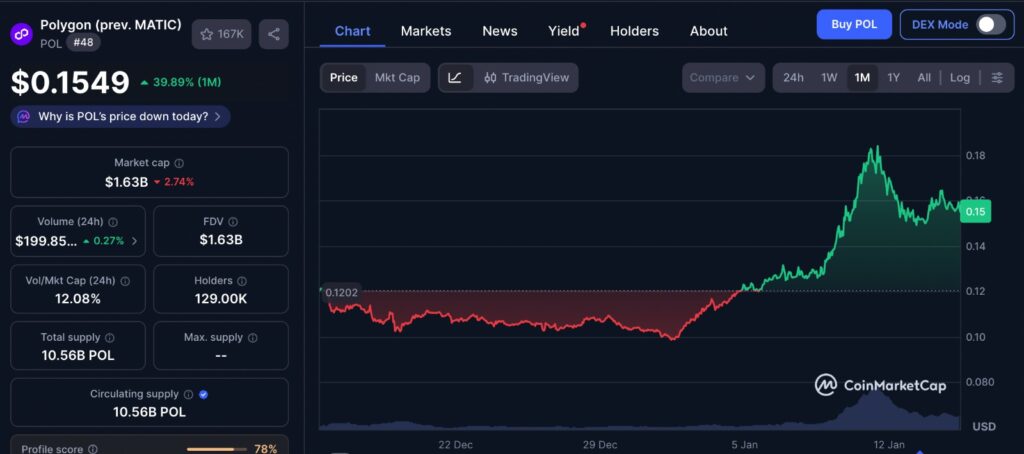Click the Total supply info icon
The width and height of the screenshot is (1024, 454).
click(x=110, y=338)
